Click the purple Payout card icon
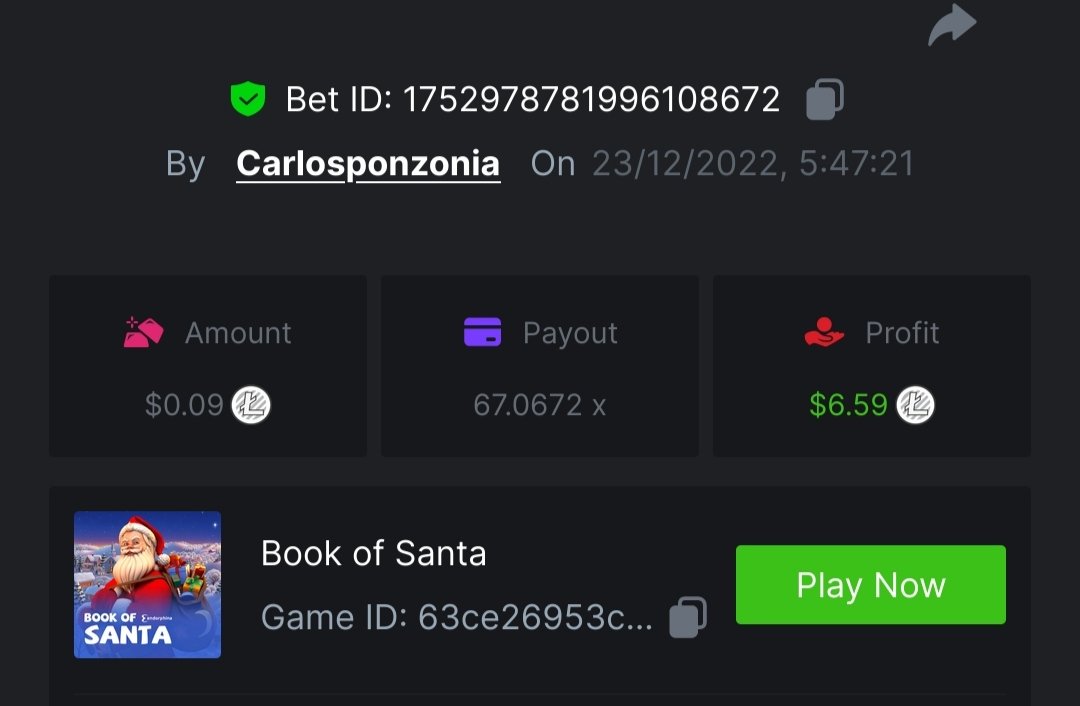The height and width of the screenshot is (706, 1080). (x=482, y=333)
